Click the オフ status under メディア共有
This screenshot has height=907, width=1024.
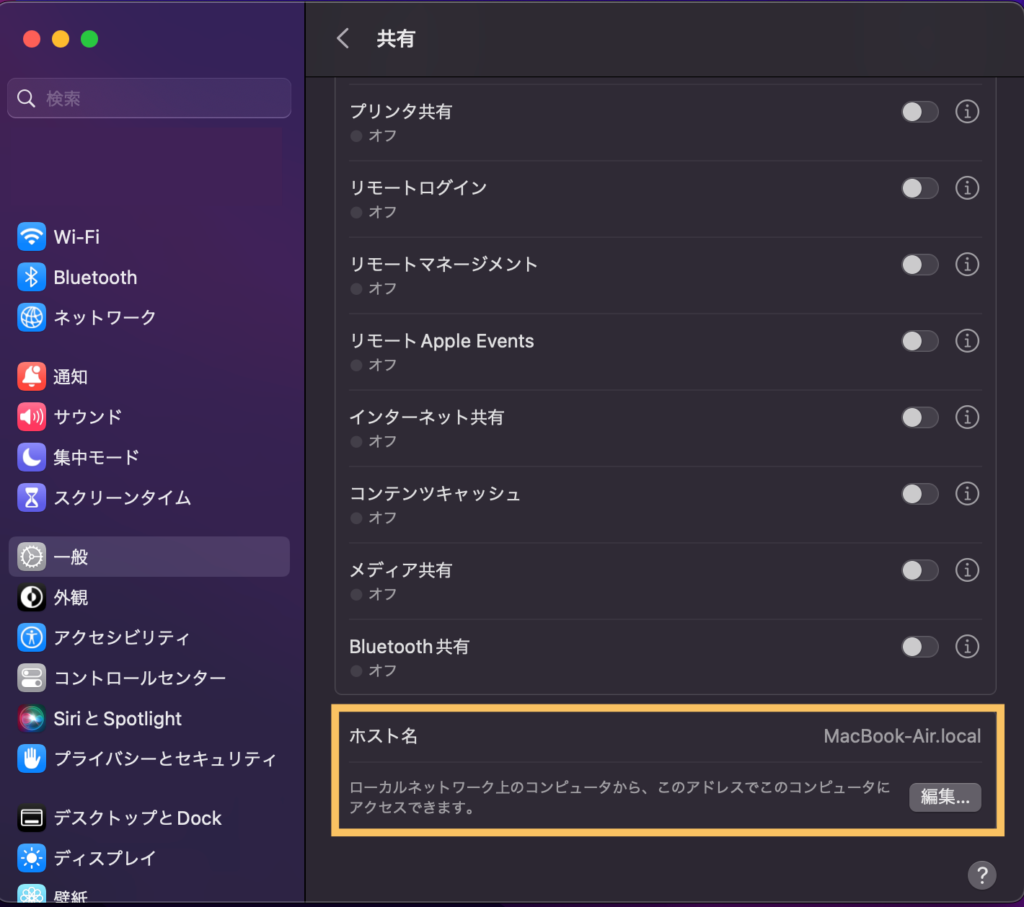(383, 594)
